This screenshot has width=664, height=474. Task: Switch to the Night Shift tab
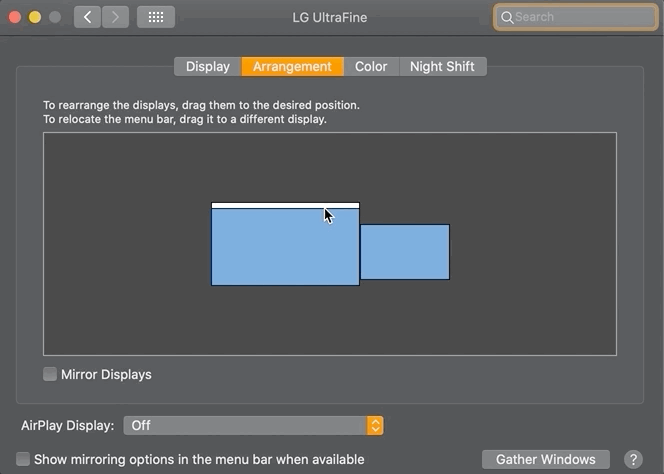(x=443, y=67)
